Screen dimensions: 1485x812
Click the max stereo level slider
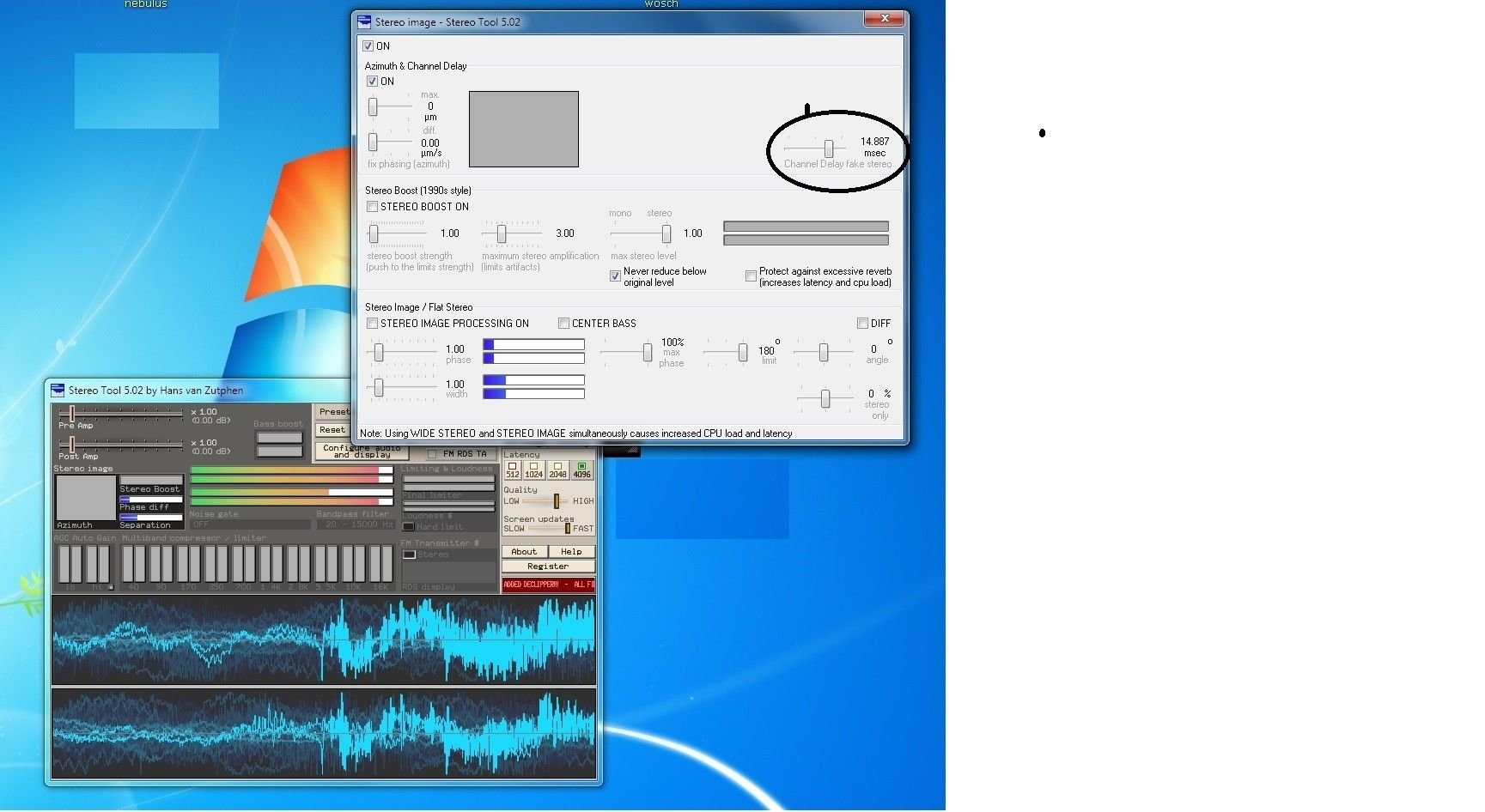[641, 233]
